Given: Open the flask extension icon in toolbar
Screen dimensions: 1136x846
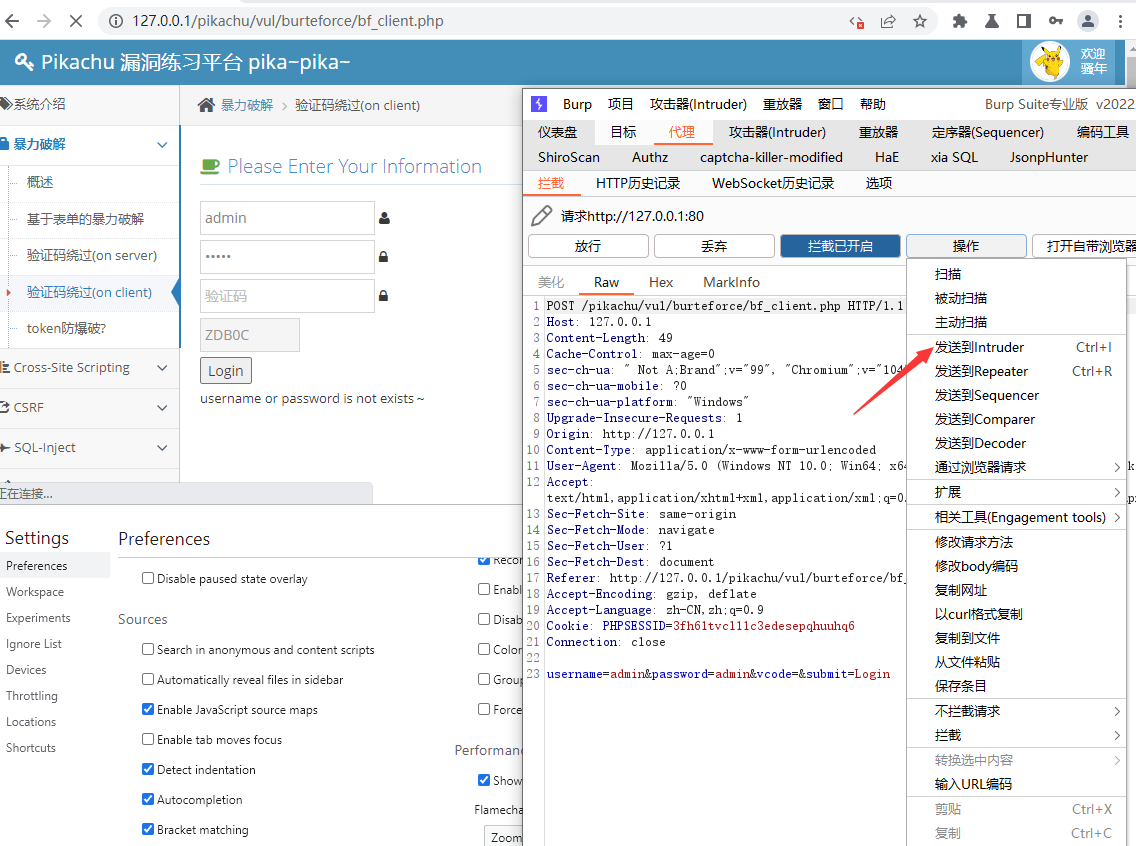Looking at the screenshot, I should pyautogui.click(x=992, y=22).
